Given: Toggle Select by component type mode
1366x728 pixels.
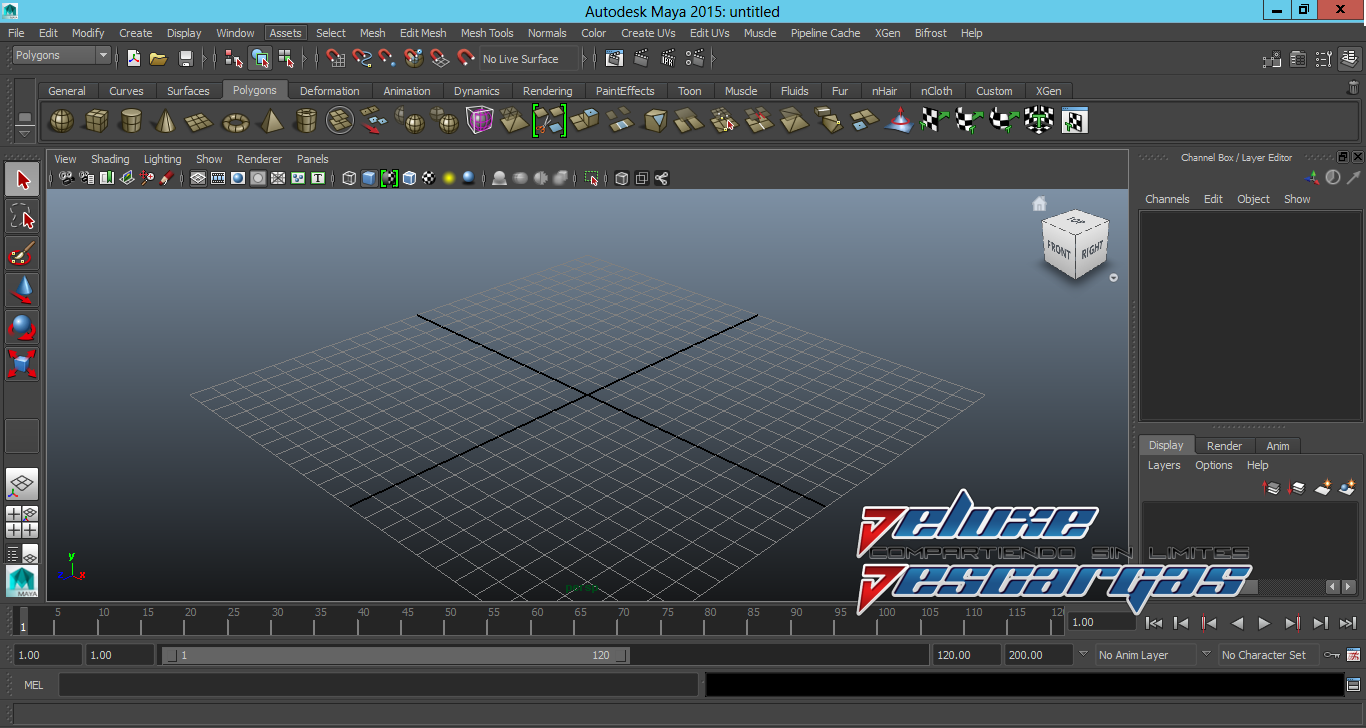Looking at the screenshot, I should point(286,59).
